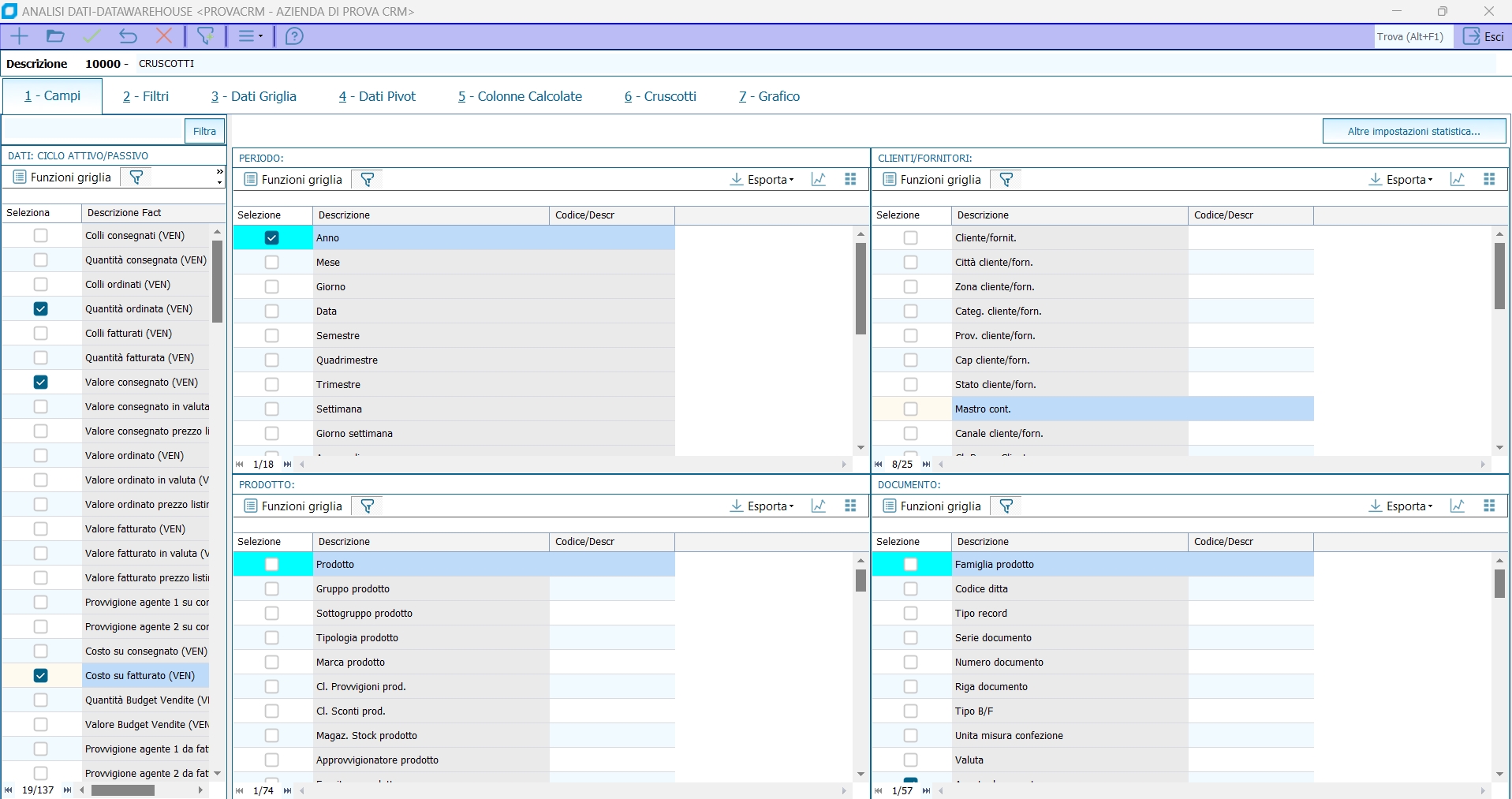Click the New record plus icon
1512x799 pixels.
coord(19,36)
